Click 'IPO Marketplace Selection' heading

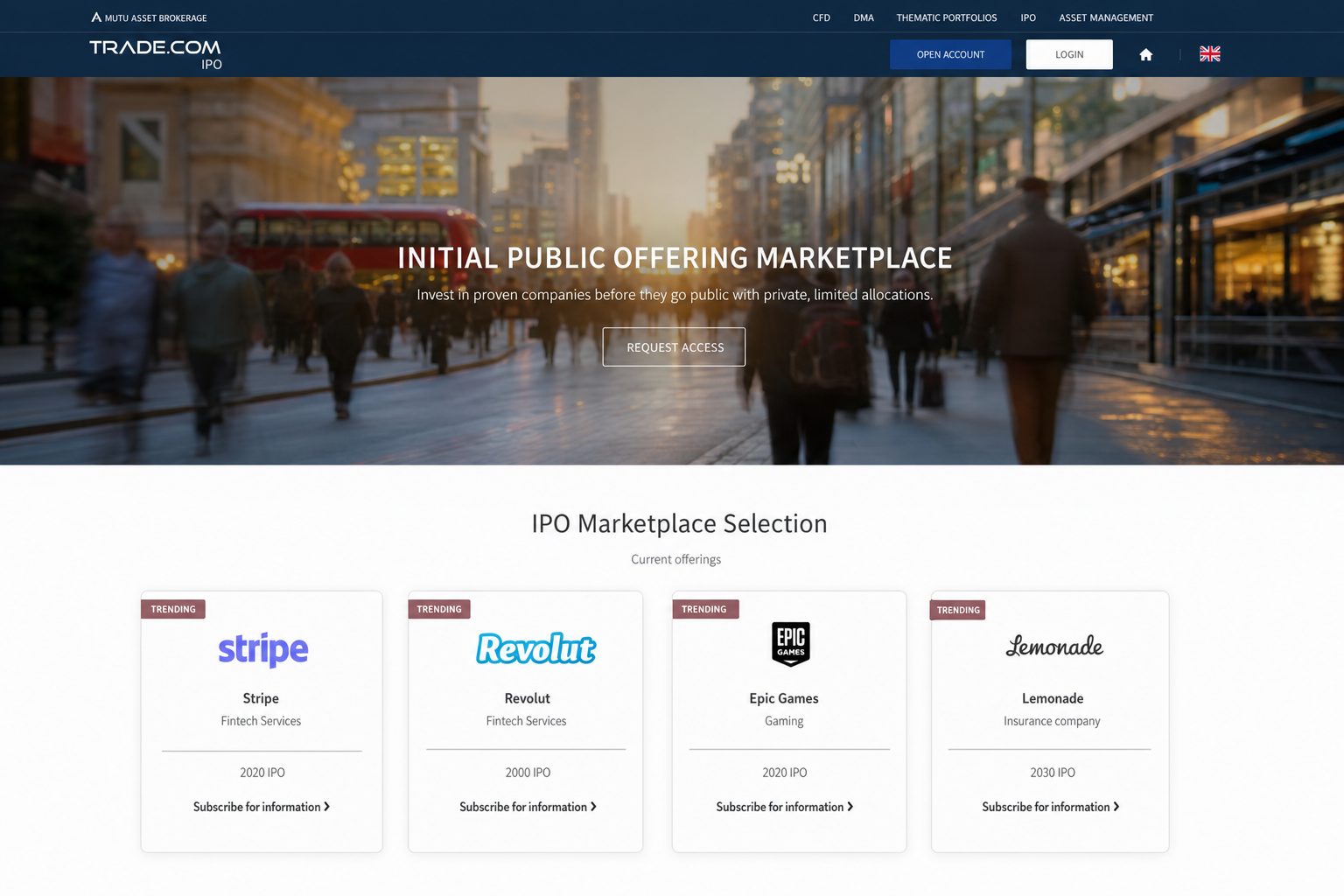[679, 523]
